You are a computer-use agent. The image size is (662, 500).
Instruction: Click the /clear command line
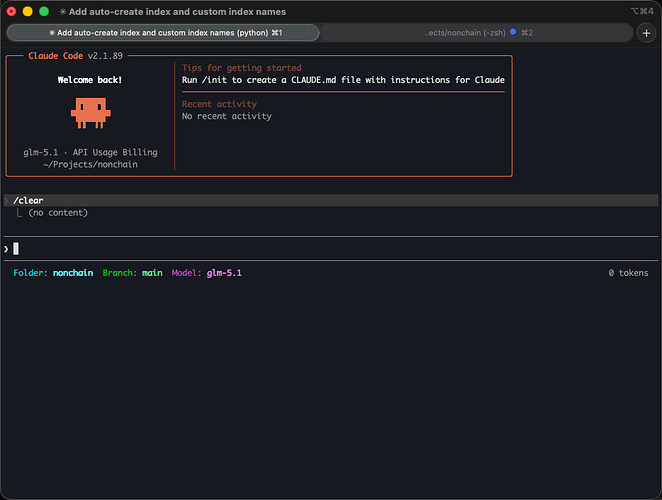pyautogui.click(x=331, y=200)
